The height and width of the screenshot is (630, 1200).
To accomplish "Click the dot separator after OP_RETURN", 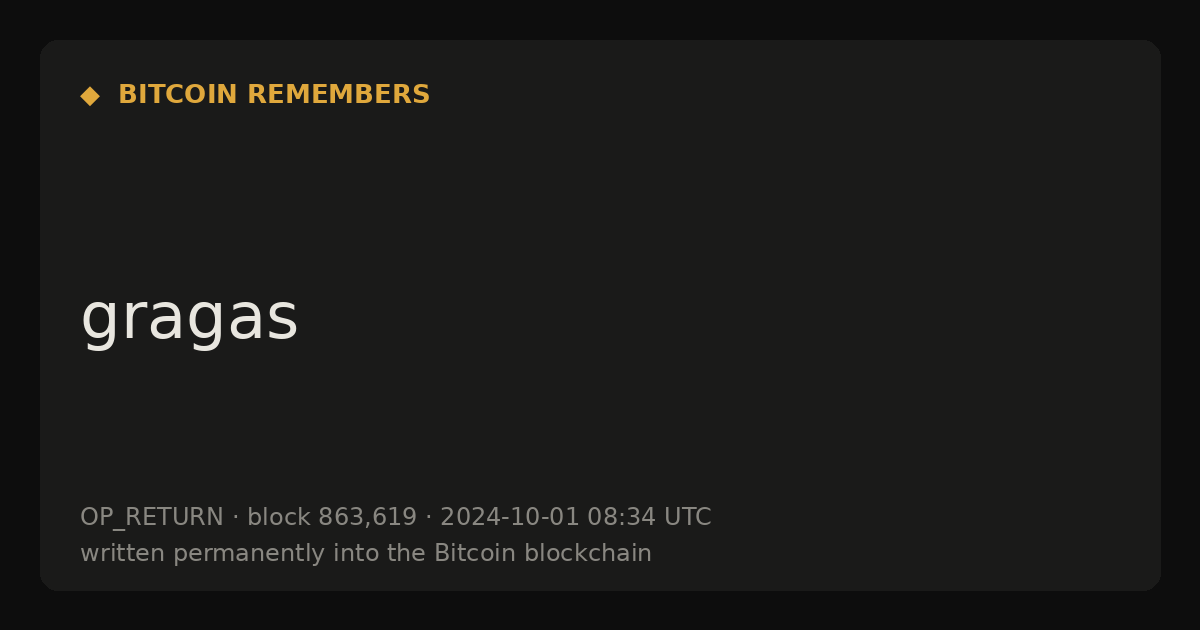I will click(x=235, y=518).
